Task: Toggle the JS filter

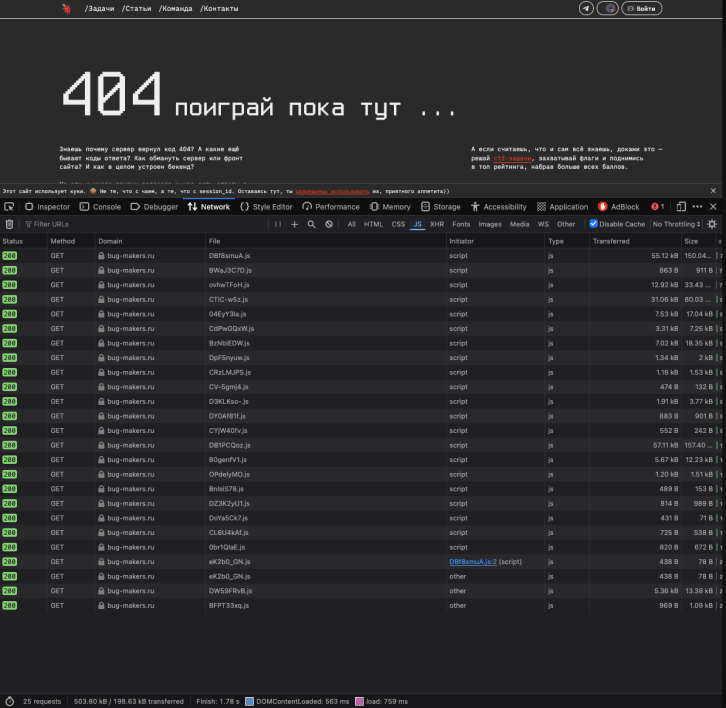Action: pos(418,224)
